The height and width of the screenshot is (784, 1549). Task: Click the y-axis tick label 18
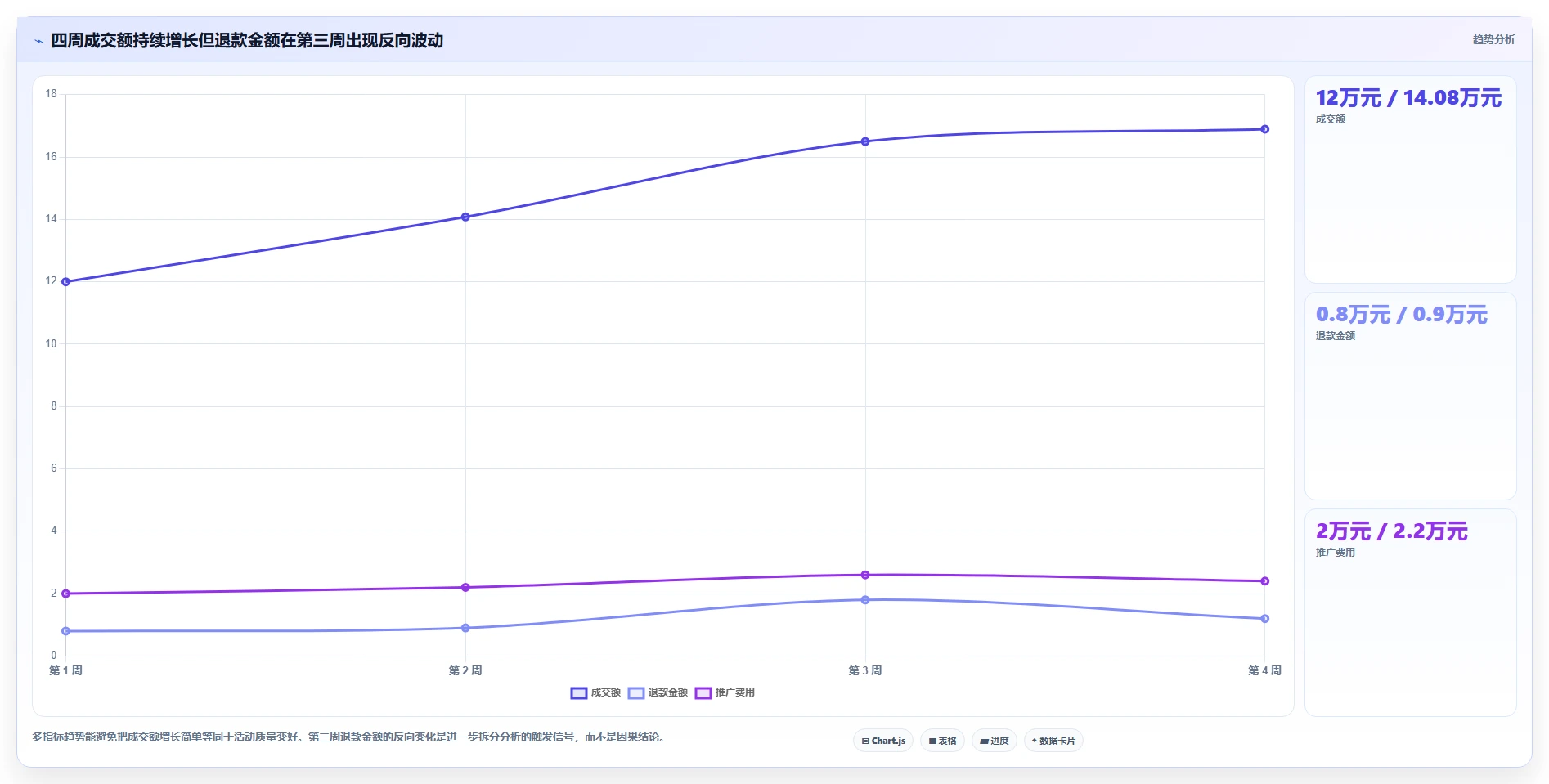tap(52, 94)
